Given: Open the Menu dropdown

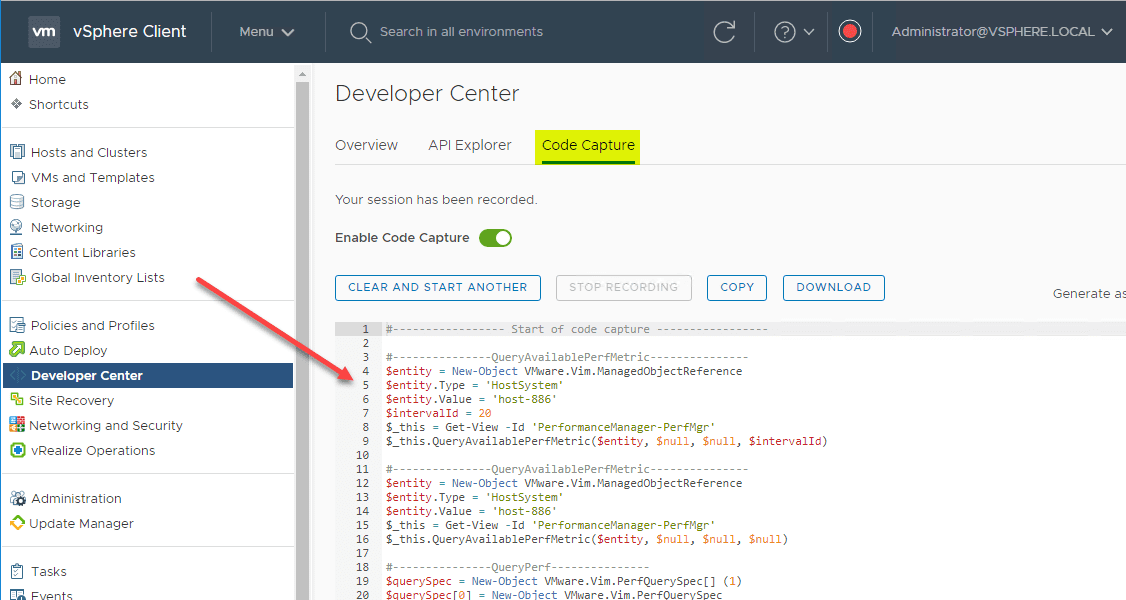Looking at the screenshot, I should [x=266, y=32].
